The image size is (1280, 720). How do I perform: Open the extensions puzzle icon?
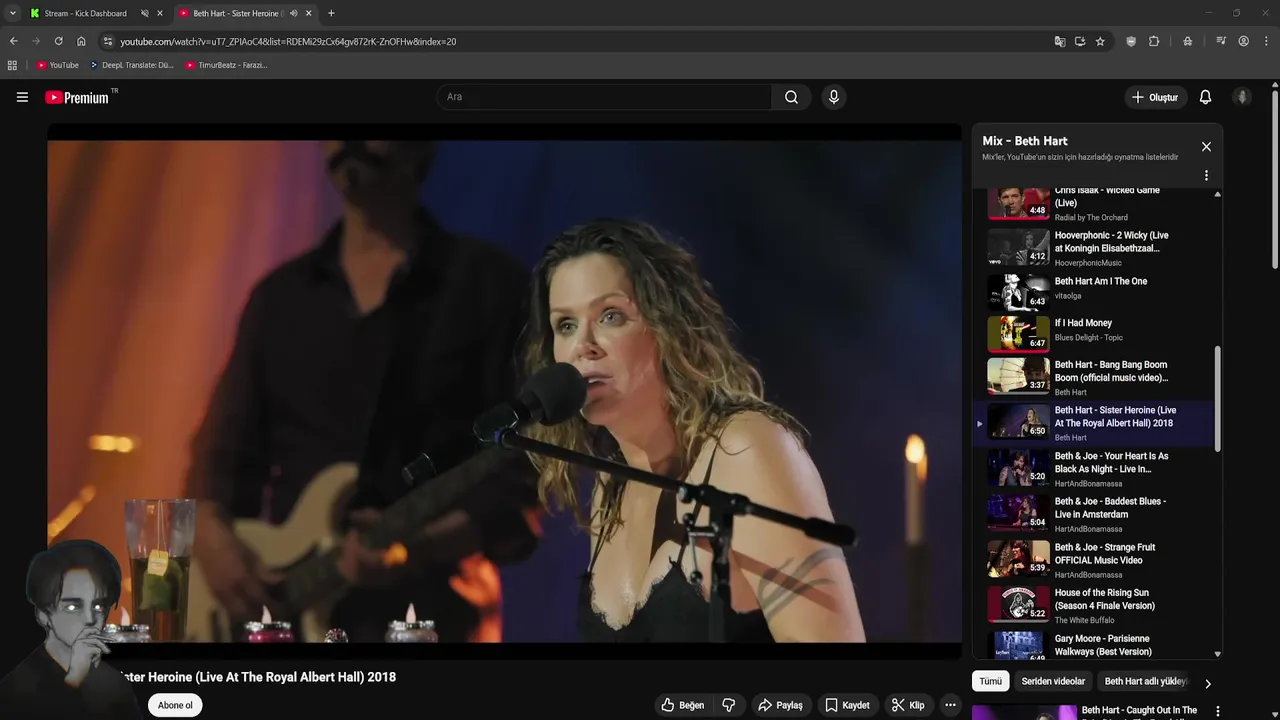[x=1154, y=41]
